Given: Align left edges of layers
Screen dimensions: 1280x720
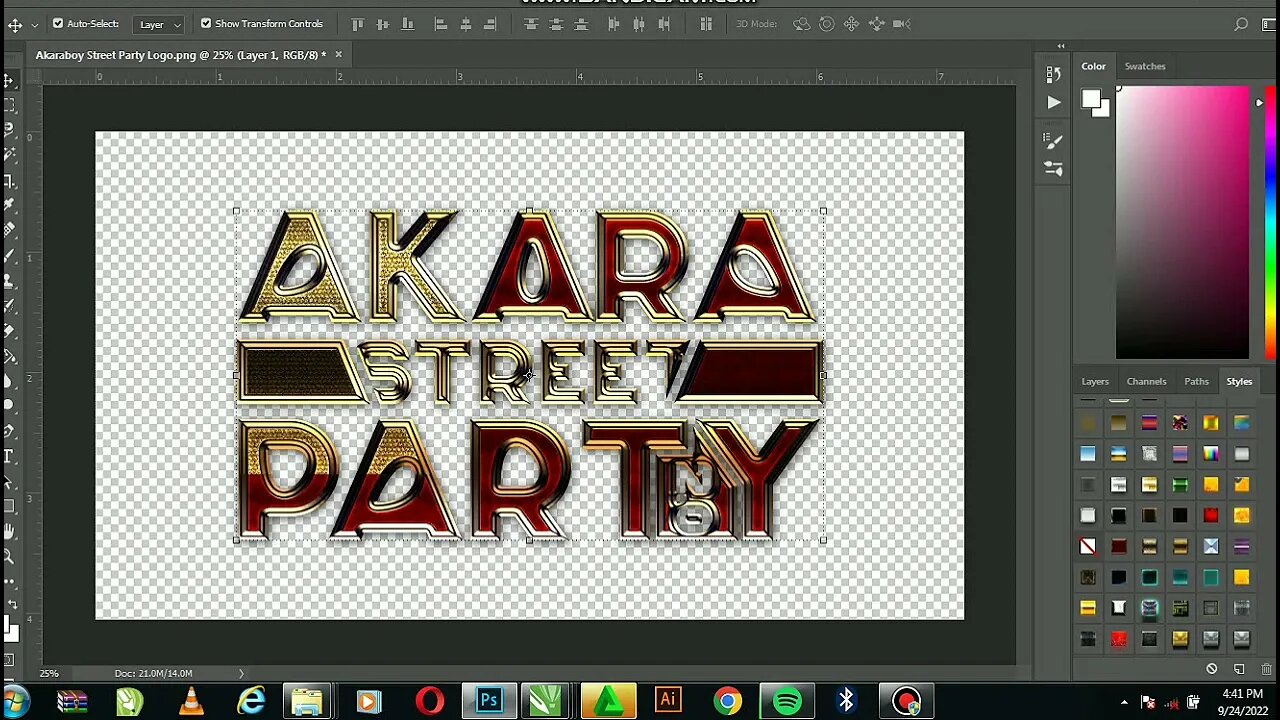Looking at the screenshot, I should tap(441, 24).
